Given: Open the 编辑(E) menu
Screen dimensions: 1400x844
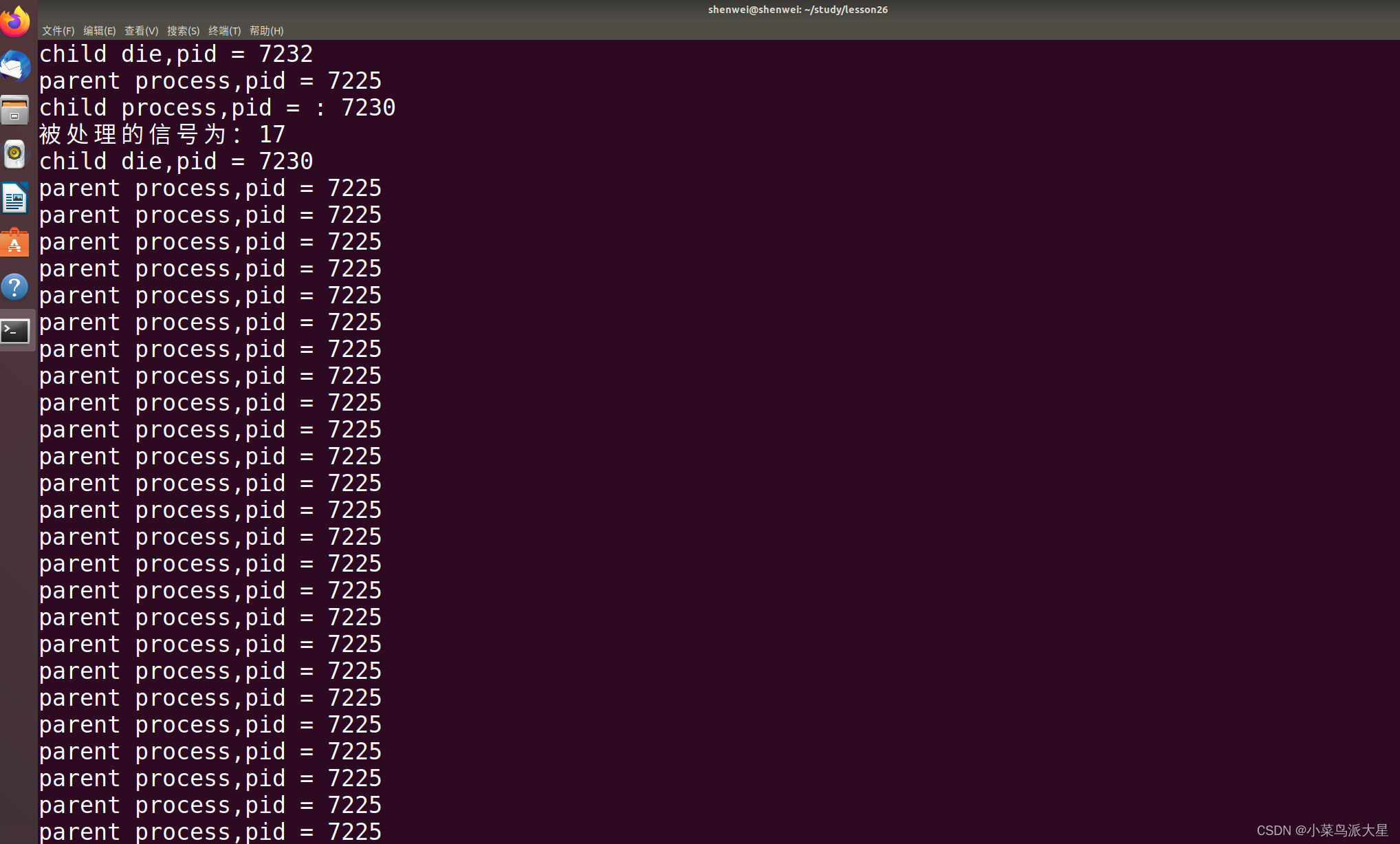Looking at the screenshot, I should [100, 30].
